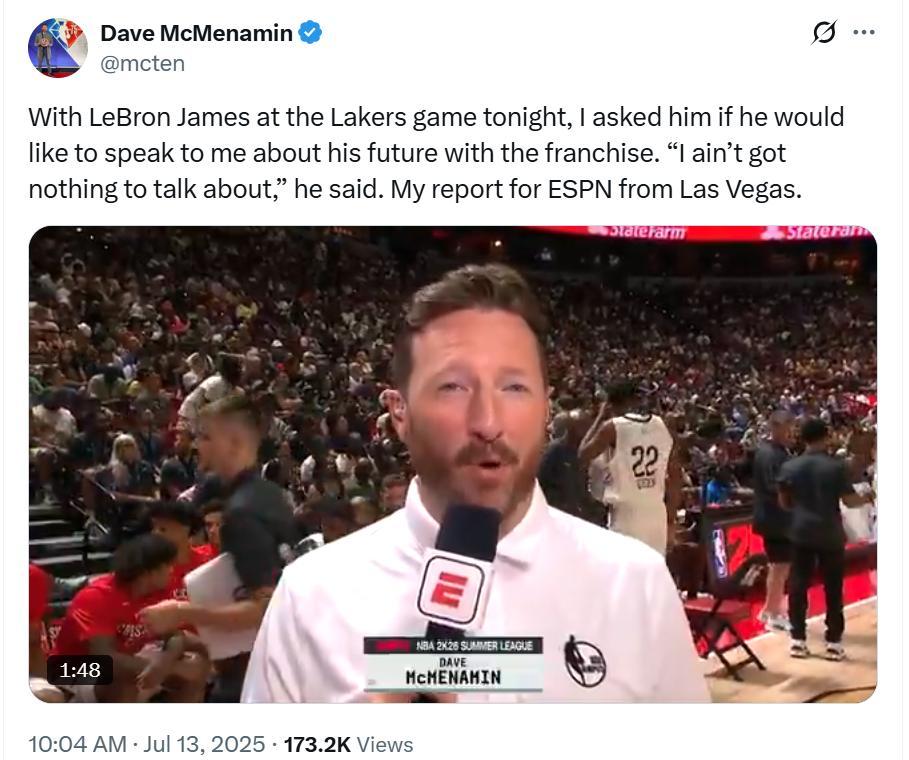909x760 pixels.
Task: Open the three-dot more options menu
Action: 864,32
